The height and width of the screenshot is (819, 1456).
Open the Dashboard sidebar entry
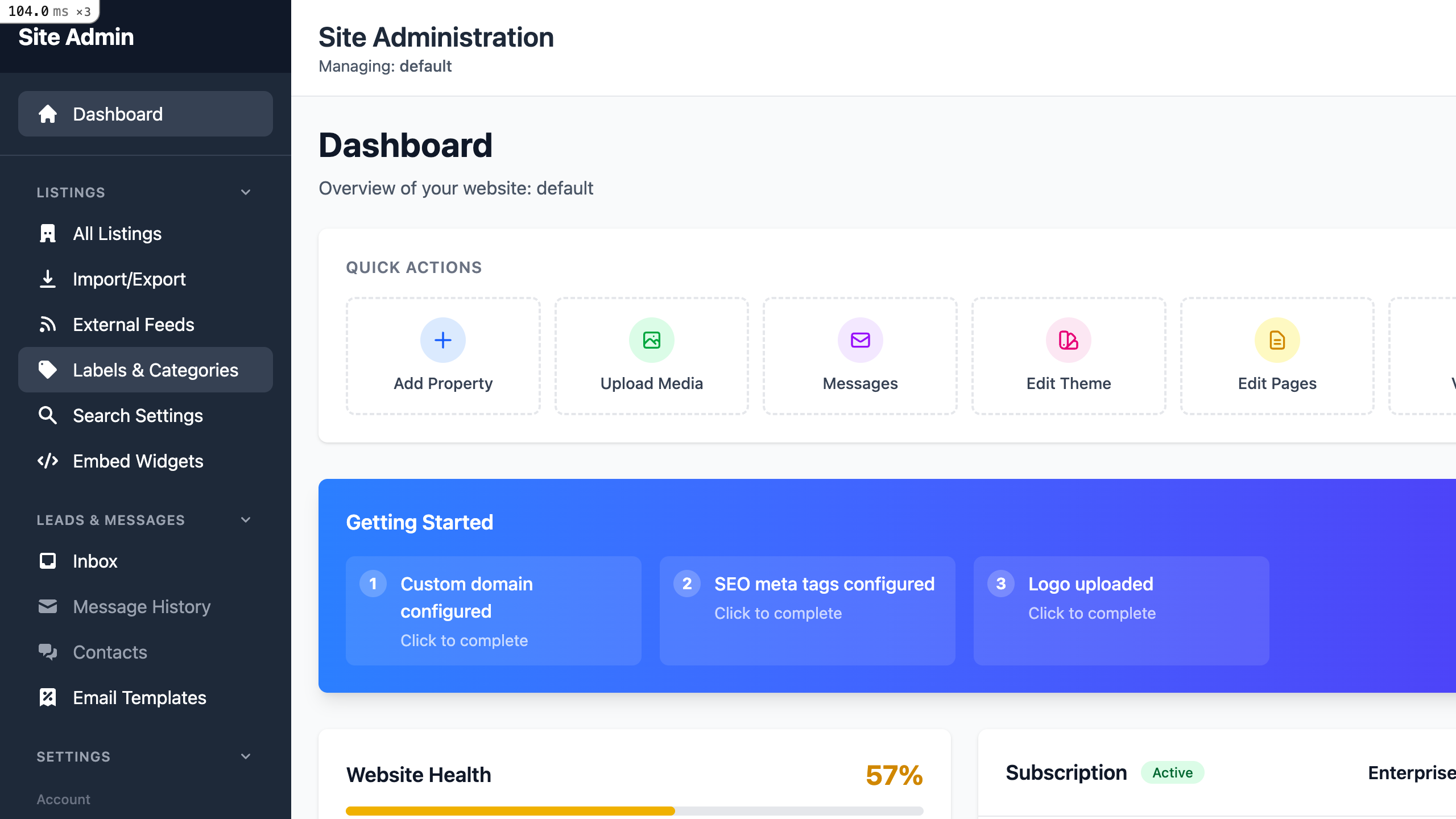118,114
